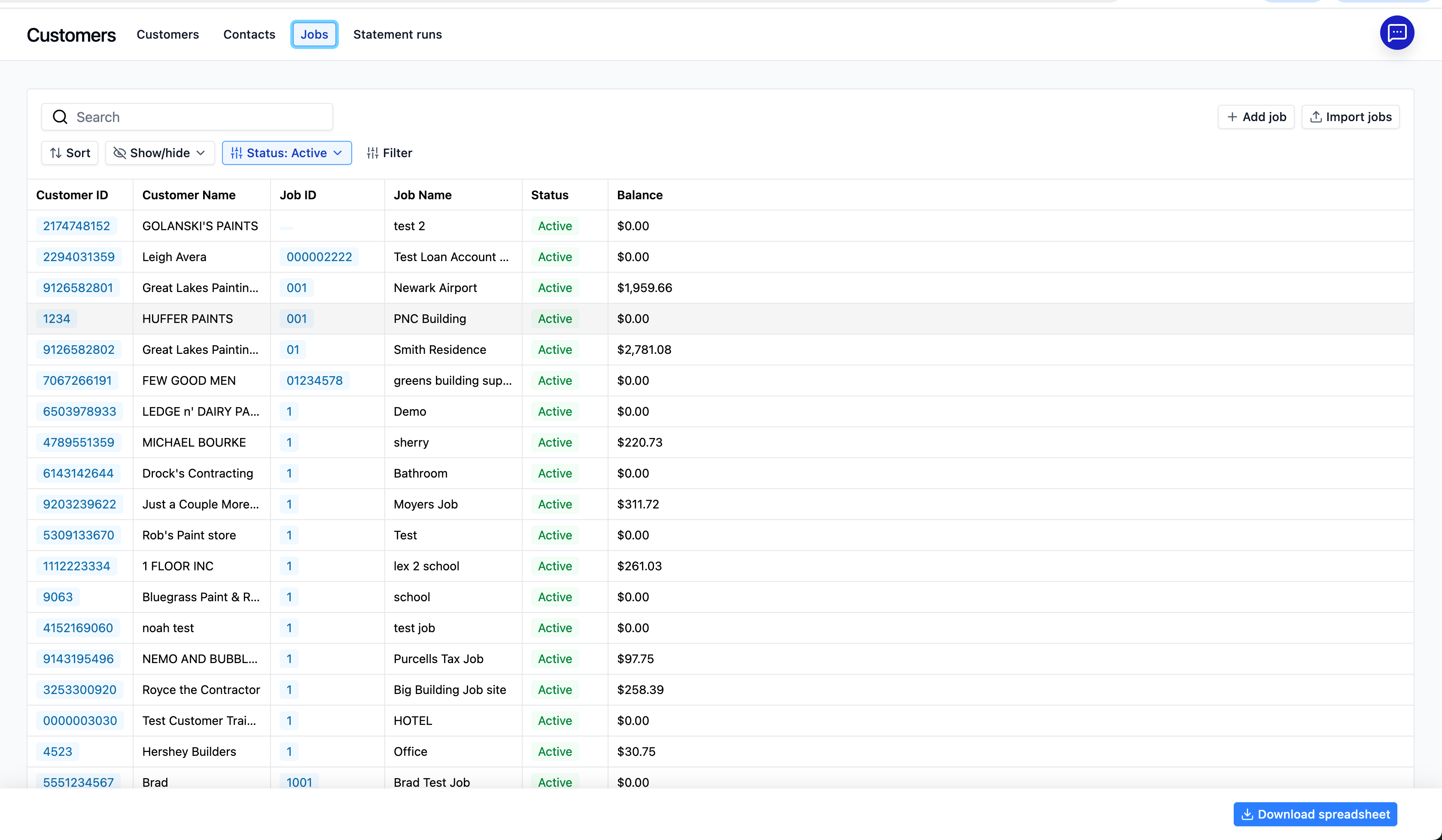Switch to the Contacts tab
The image size is (1442, 840).
(x=249, y=34)
